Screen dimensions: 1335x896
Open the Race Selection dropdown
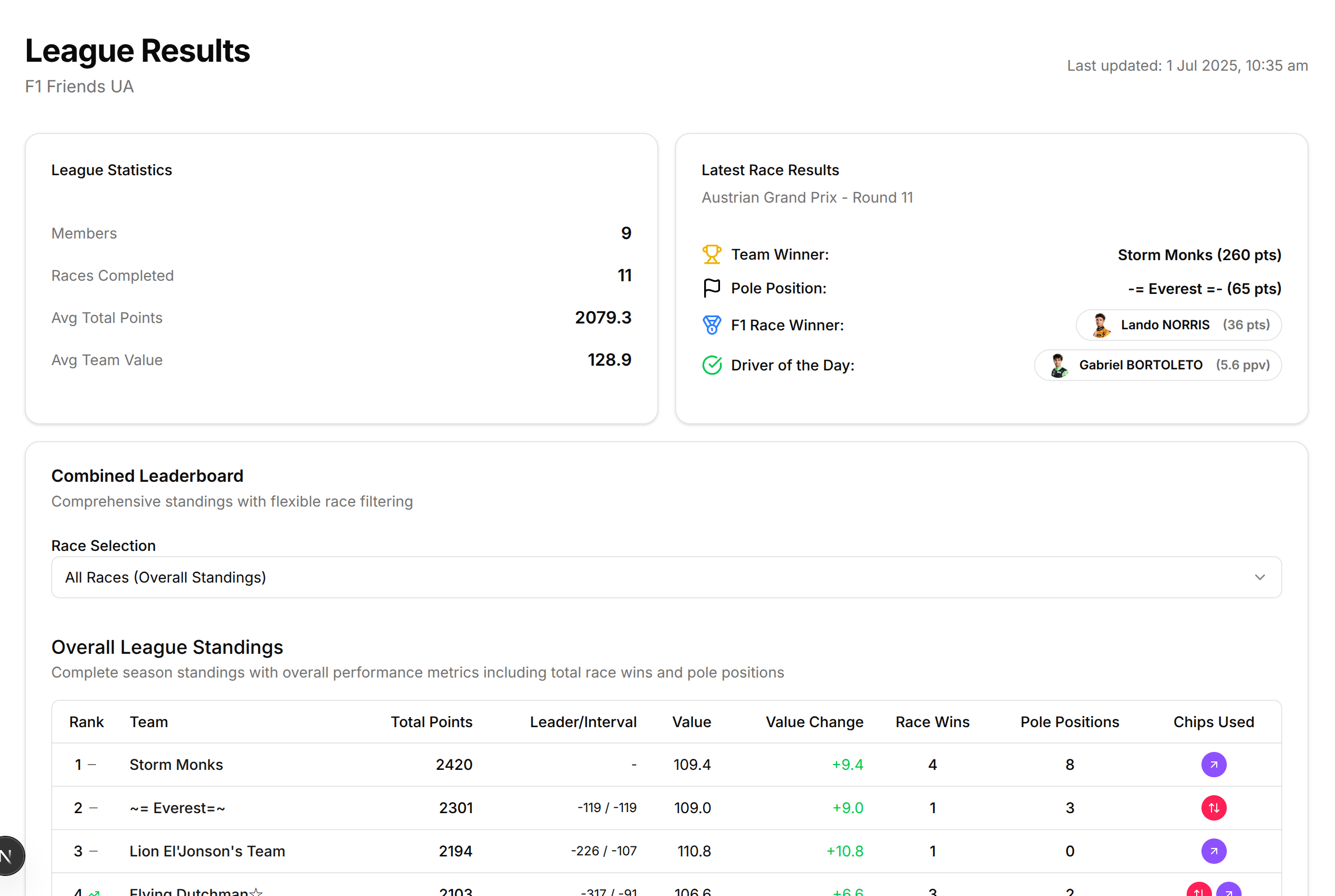coord(666,577)
